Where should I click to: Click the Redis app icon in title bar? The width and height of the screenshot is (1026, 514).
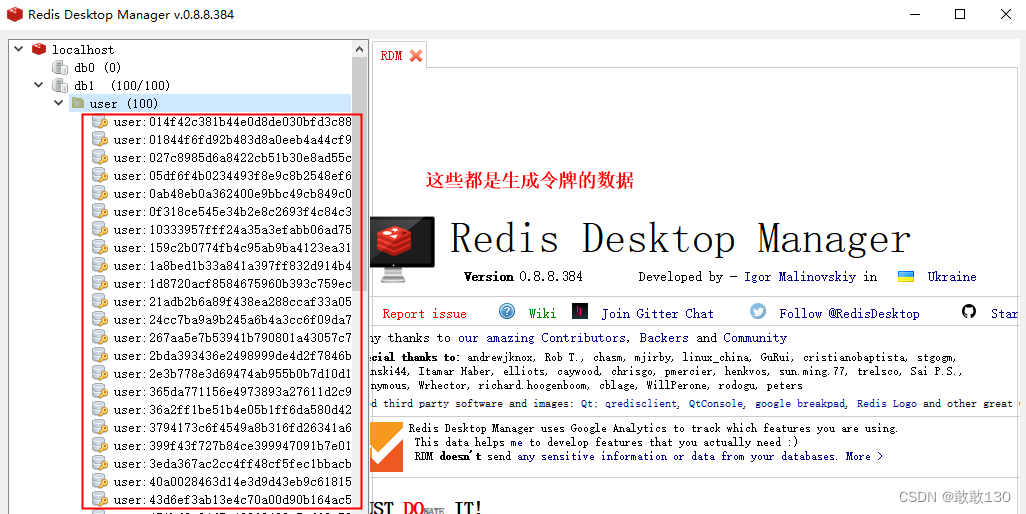coord(14,14)
